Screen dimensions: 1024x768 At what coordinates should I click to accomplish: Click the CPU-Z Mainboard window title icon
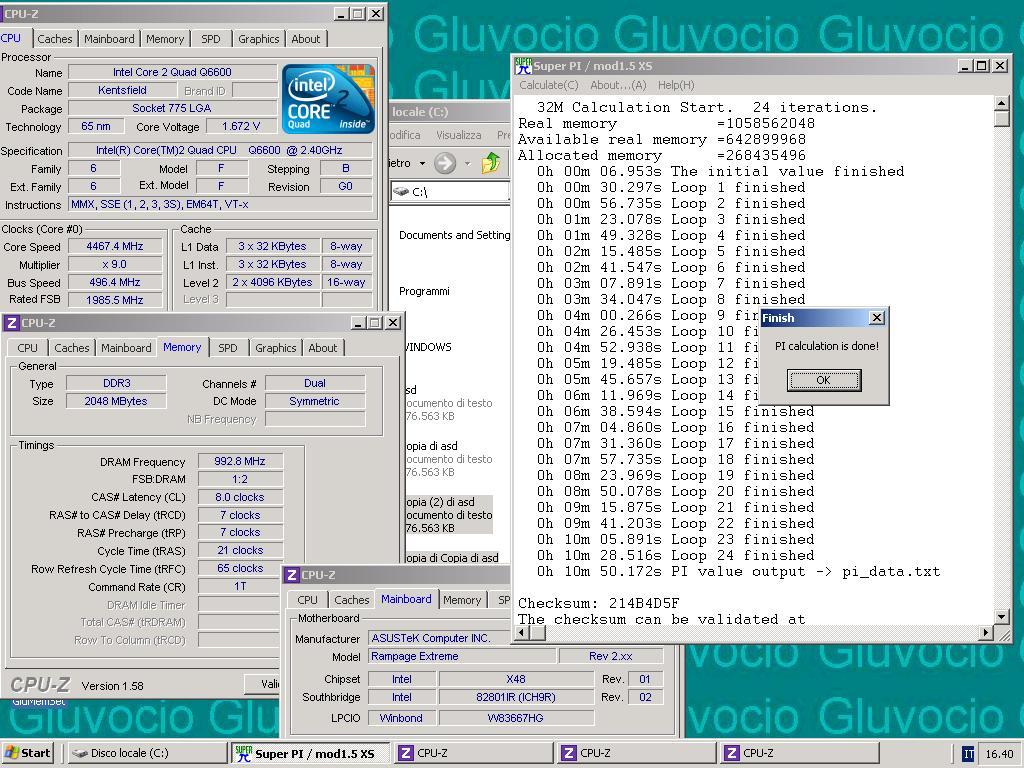pos(293,575)
